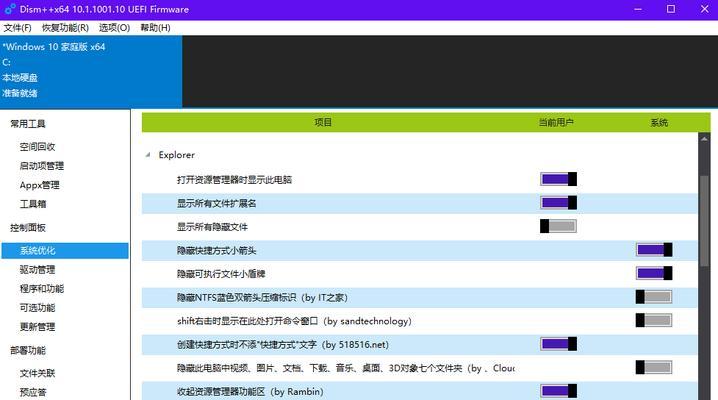Open the 选项(O) menu
Image resolution: width=718 pixels, height=400 pixels.
[114, 28]
